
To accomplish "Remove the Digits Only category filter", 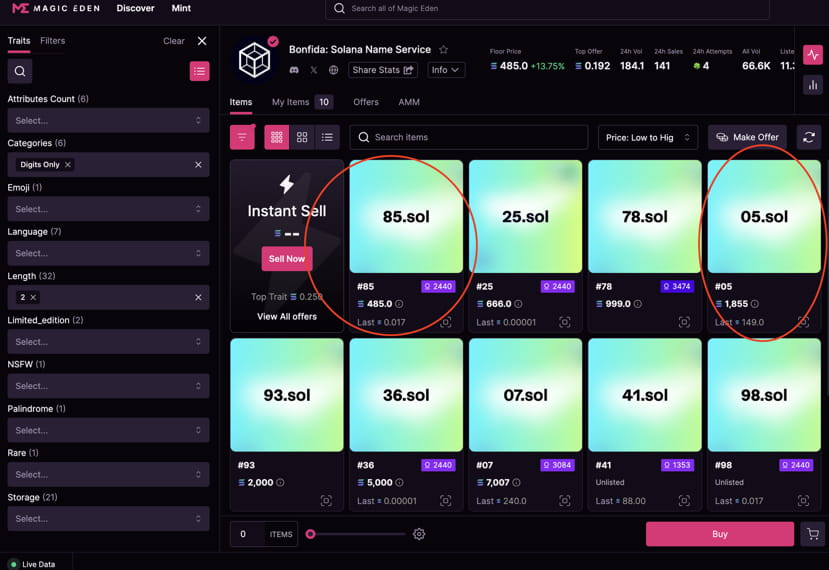I will (68, 164).
